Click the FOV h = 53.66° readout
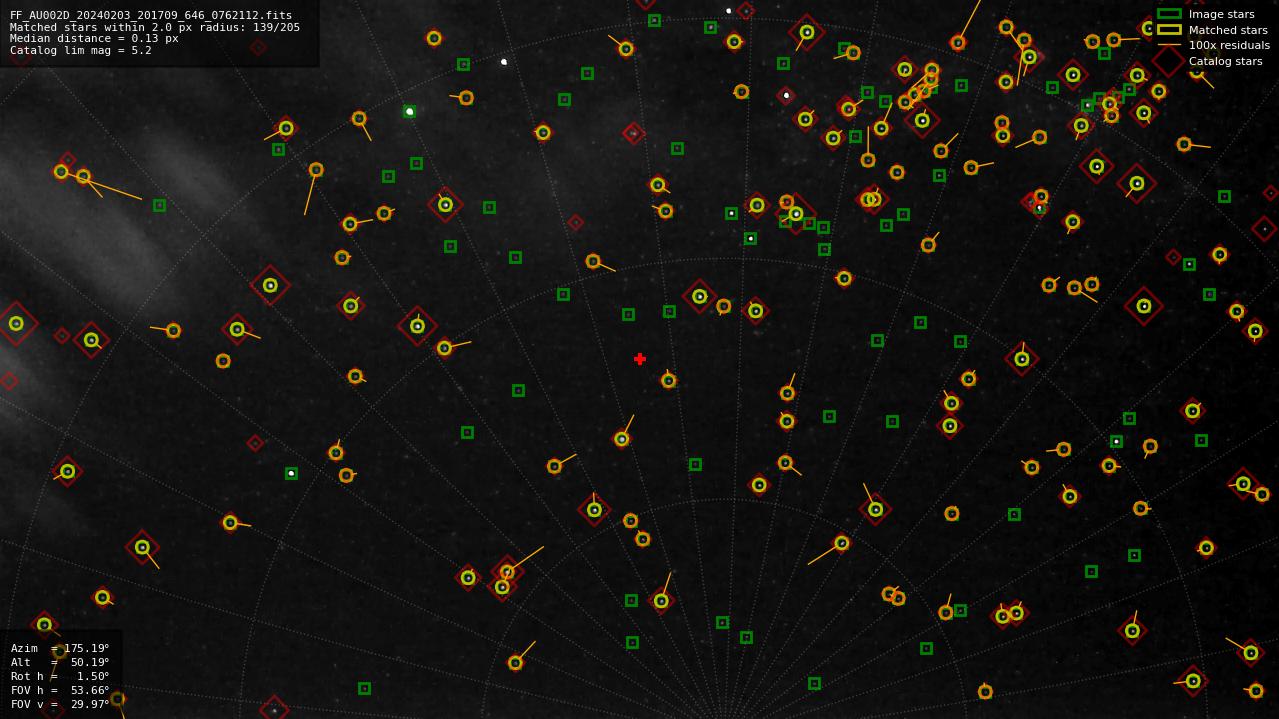The image size is (1279, 719). pyautogui.click(x=60, y=690)
